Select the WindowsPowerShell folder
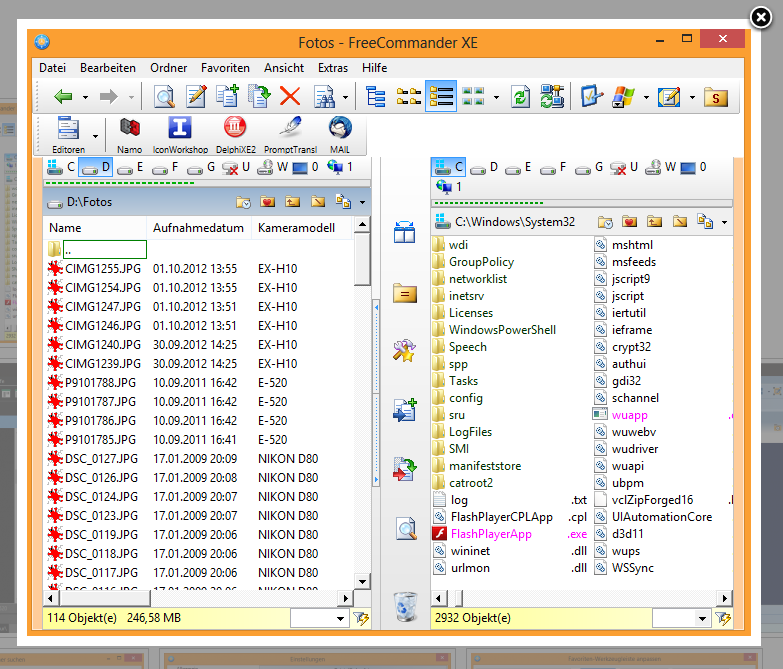Image resolution: width=783 pixels, height=669 pixels. pyautogui.click(x=502, y=330)
